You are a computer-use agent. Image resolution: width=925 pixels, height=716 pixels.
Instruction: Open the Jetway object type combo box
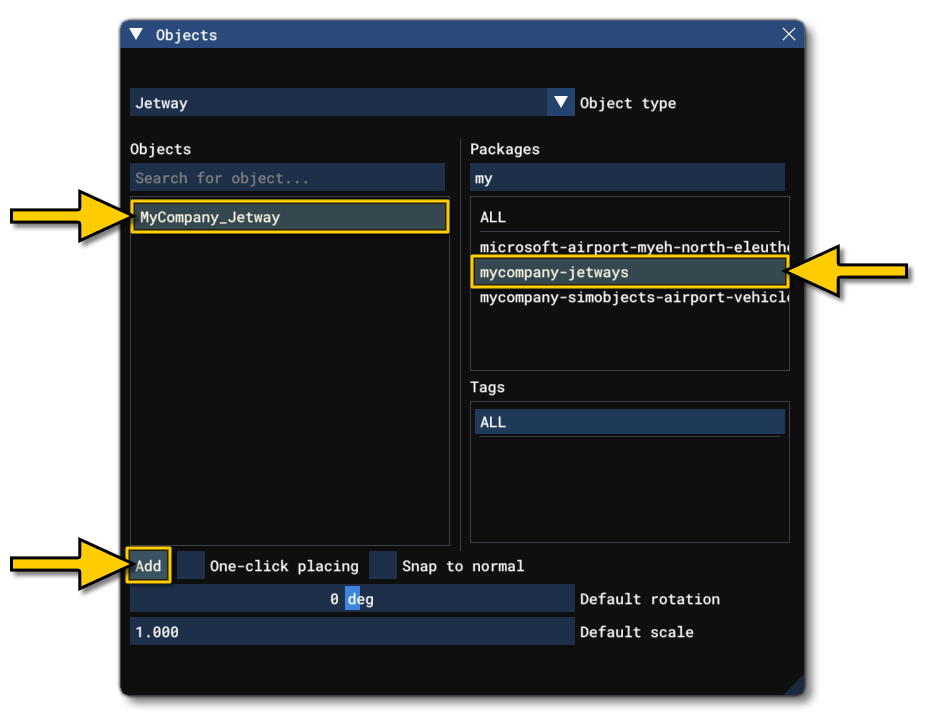(x=338, y=102)
